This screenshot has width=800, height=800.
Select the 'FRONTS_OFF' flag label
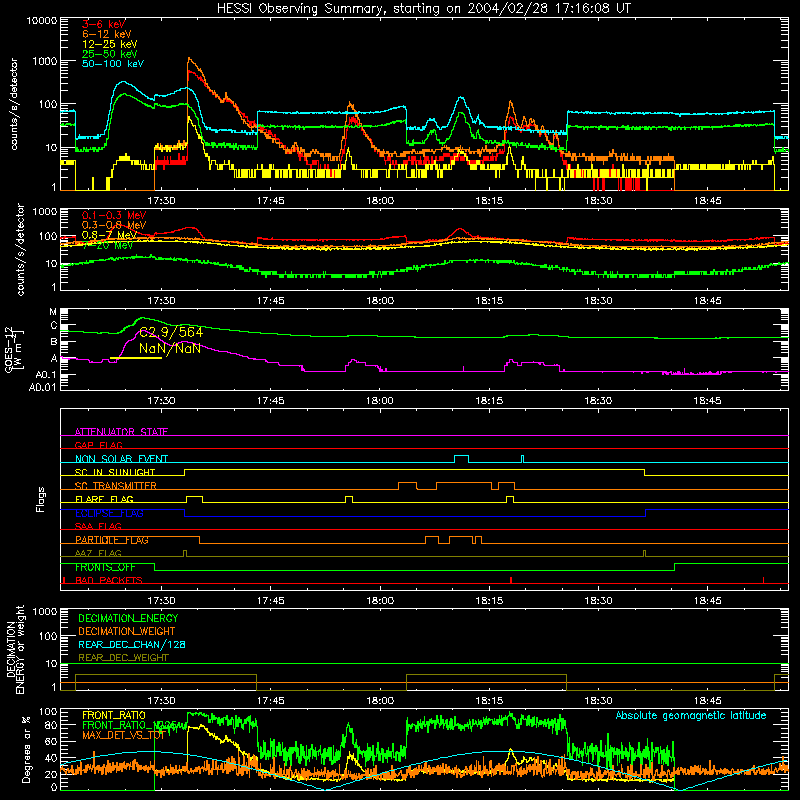[105, 567]
